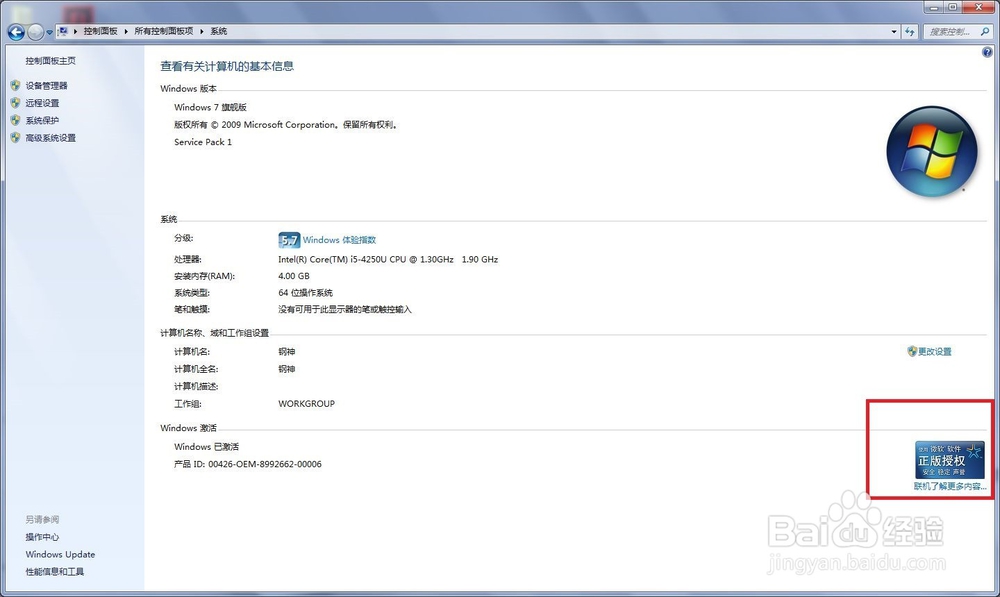Click the shield icon beside 远程设置
Screen dimensions: 1000x597
click(x=15, y=102)
